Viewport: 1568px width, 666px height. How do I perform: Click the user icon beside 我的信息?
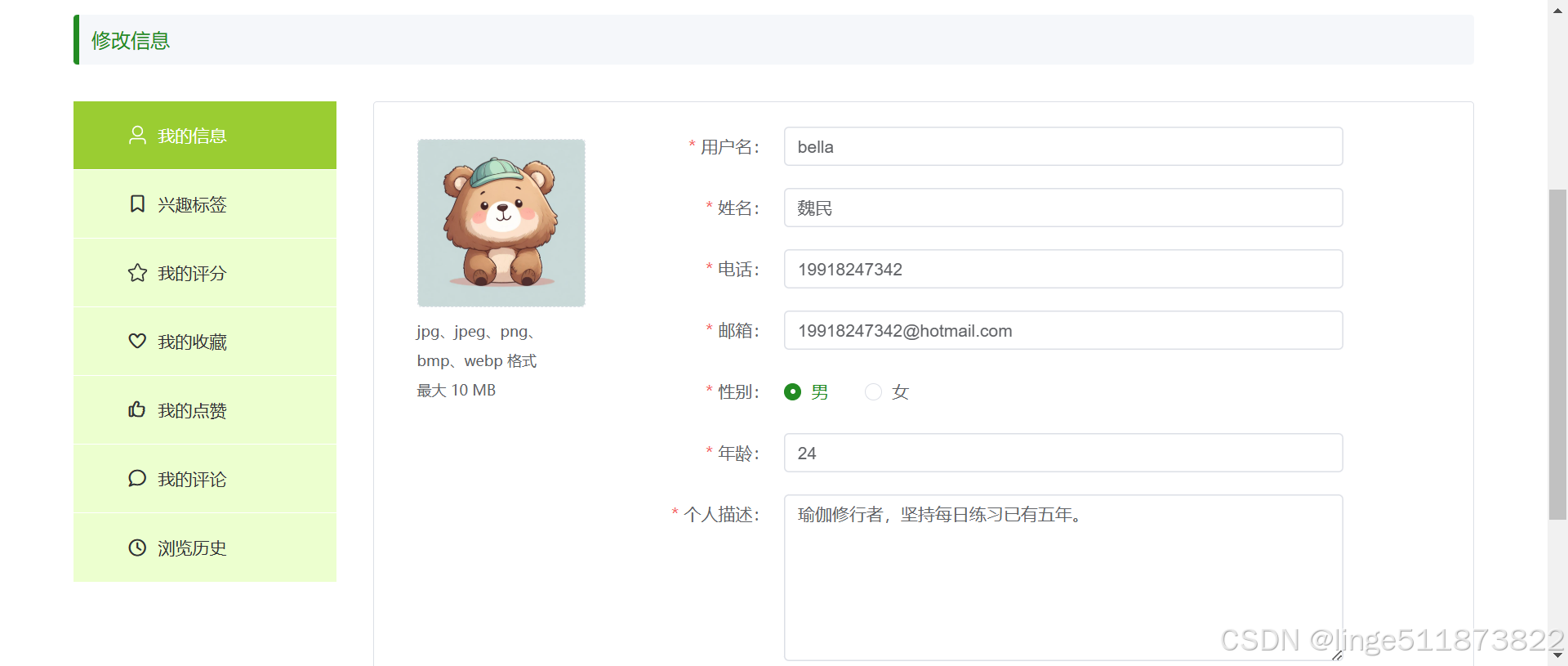coord(137,135)
